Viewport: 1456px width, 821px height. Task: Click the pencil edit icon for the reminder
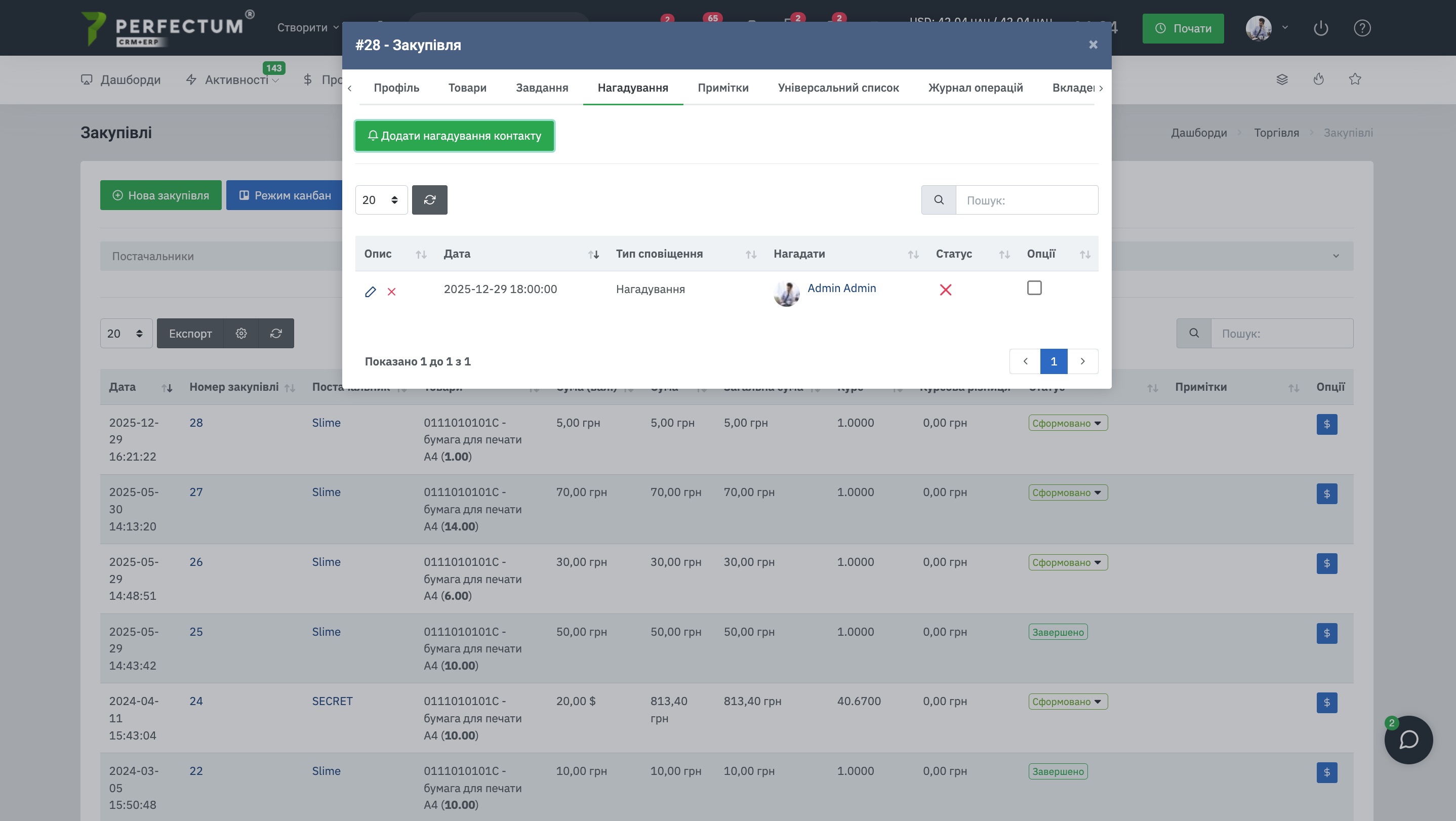(370, 292)
